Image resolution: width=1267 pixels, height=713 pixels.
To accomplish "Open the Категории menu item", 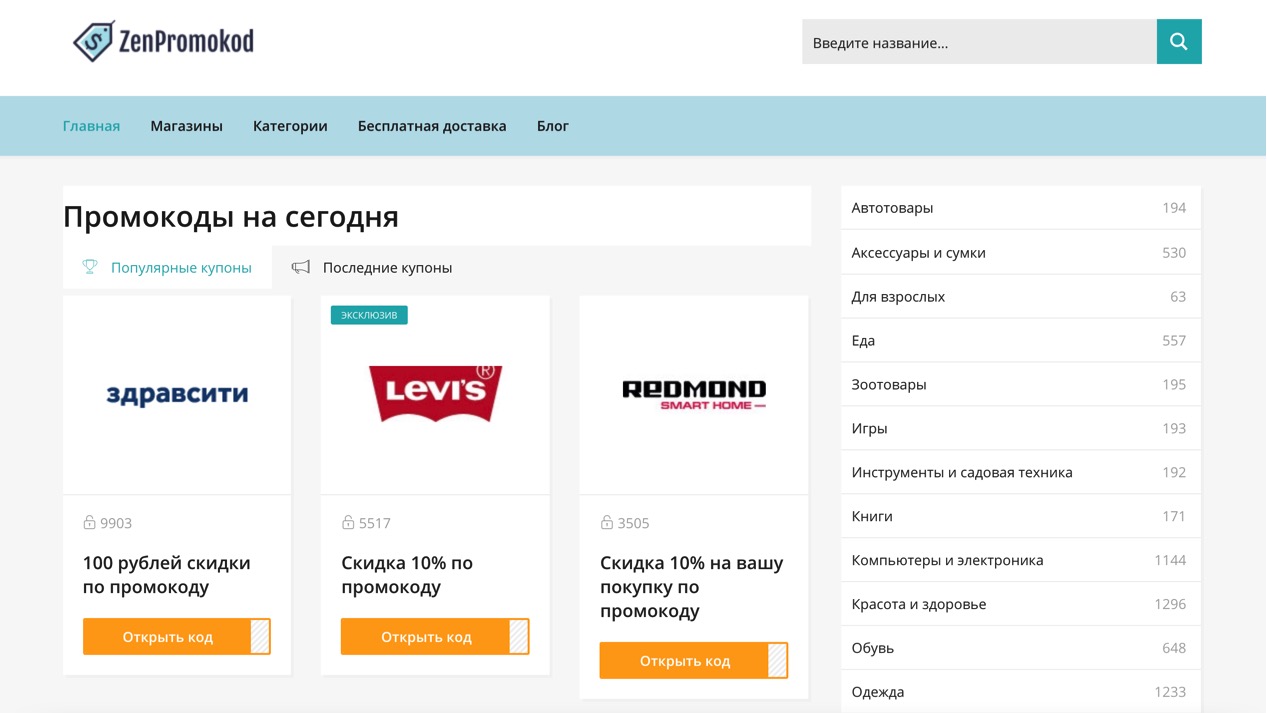I will [290, 126].
